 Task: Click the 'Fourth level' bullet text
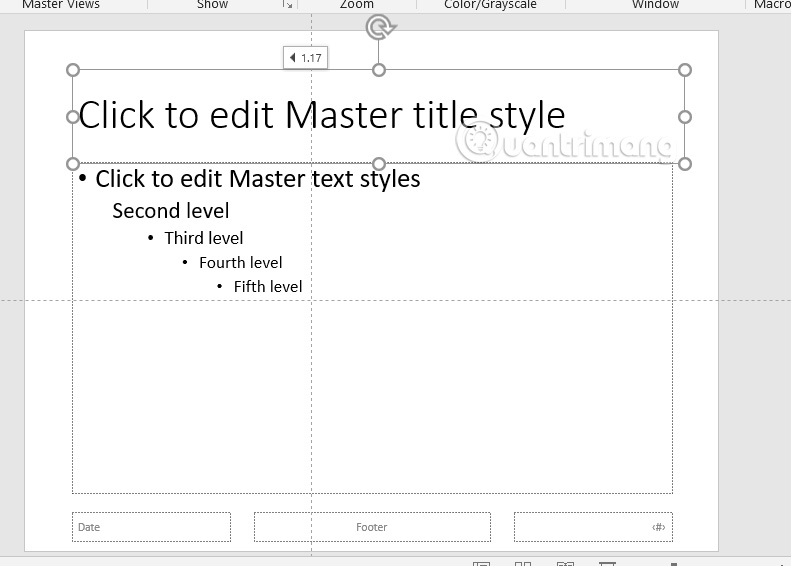pyautogui.click(x=241, y=263)
